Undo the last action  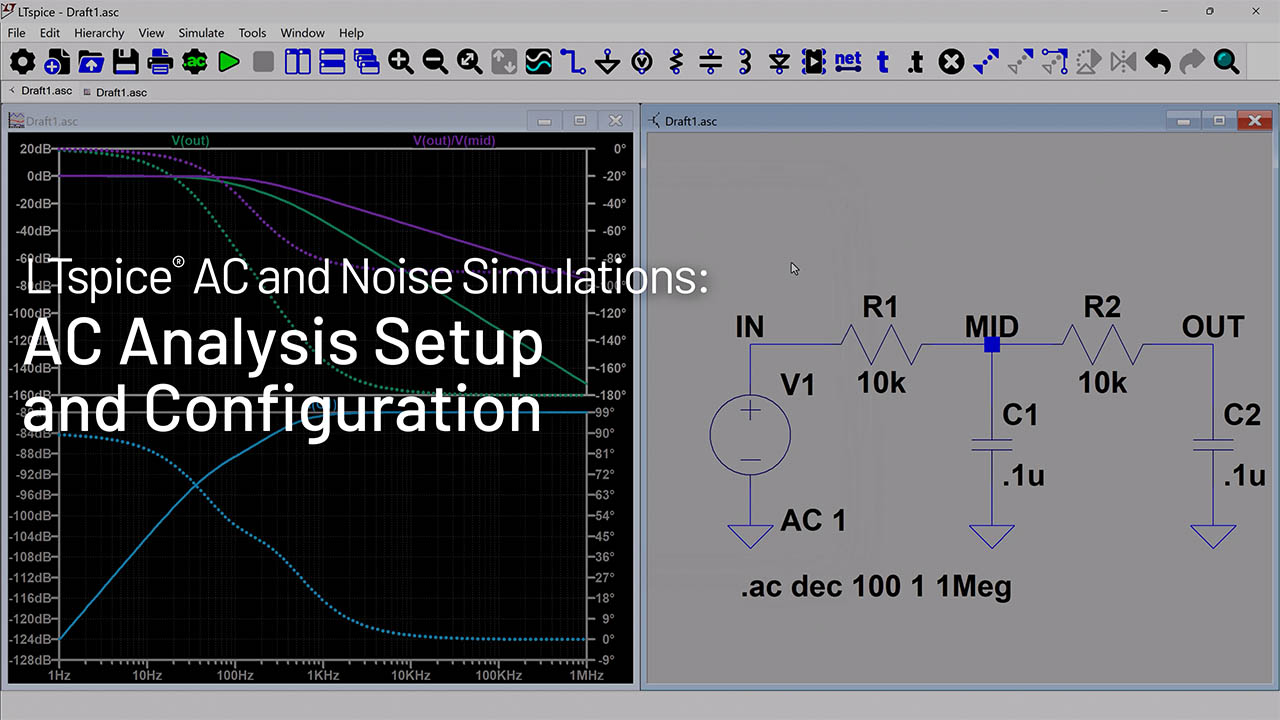(x=1158, y=62)
